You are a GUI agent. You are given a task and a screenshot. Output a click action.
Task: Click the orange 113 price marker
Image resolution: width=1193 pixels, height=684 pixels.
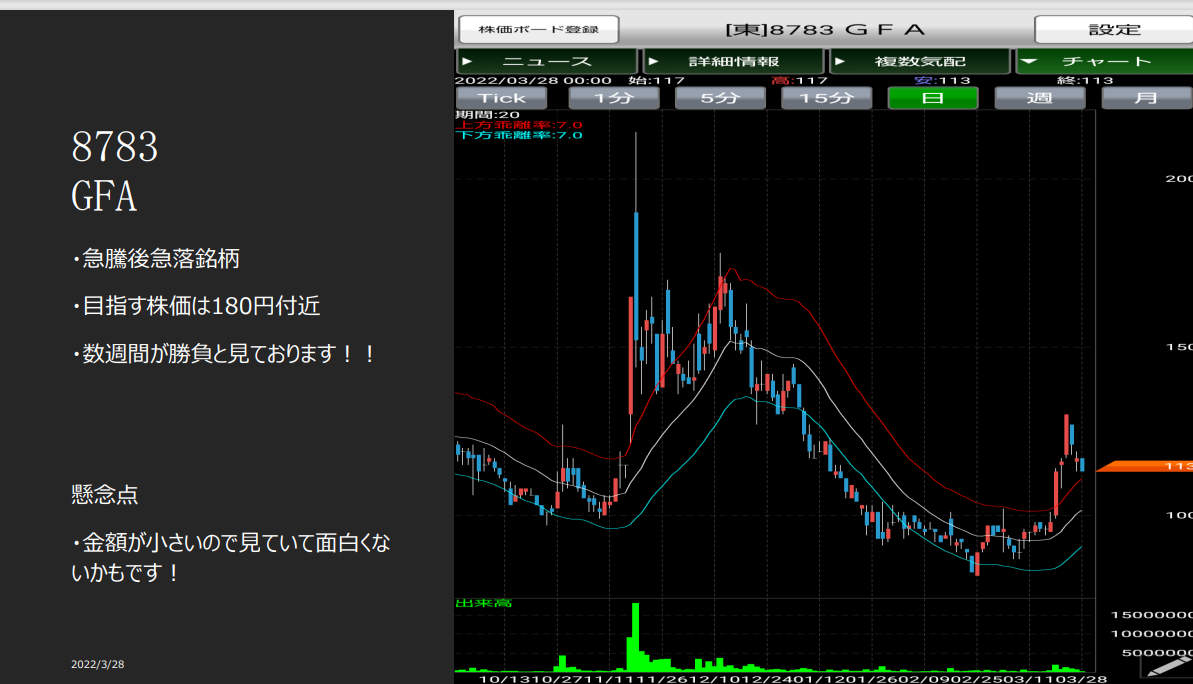click(1144, 466)
